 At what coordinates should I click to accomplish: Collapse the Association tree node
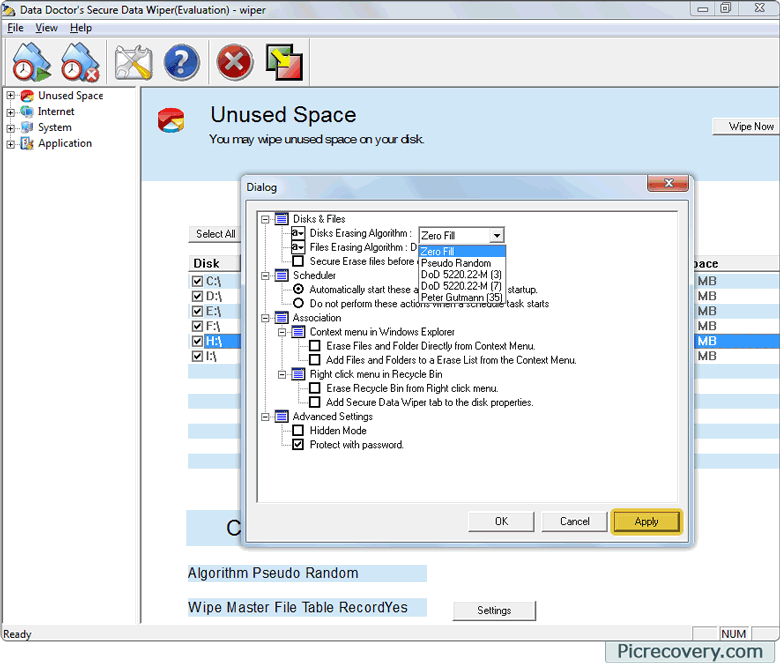(x=265, y=317)
